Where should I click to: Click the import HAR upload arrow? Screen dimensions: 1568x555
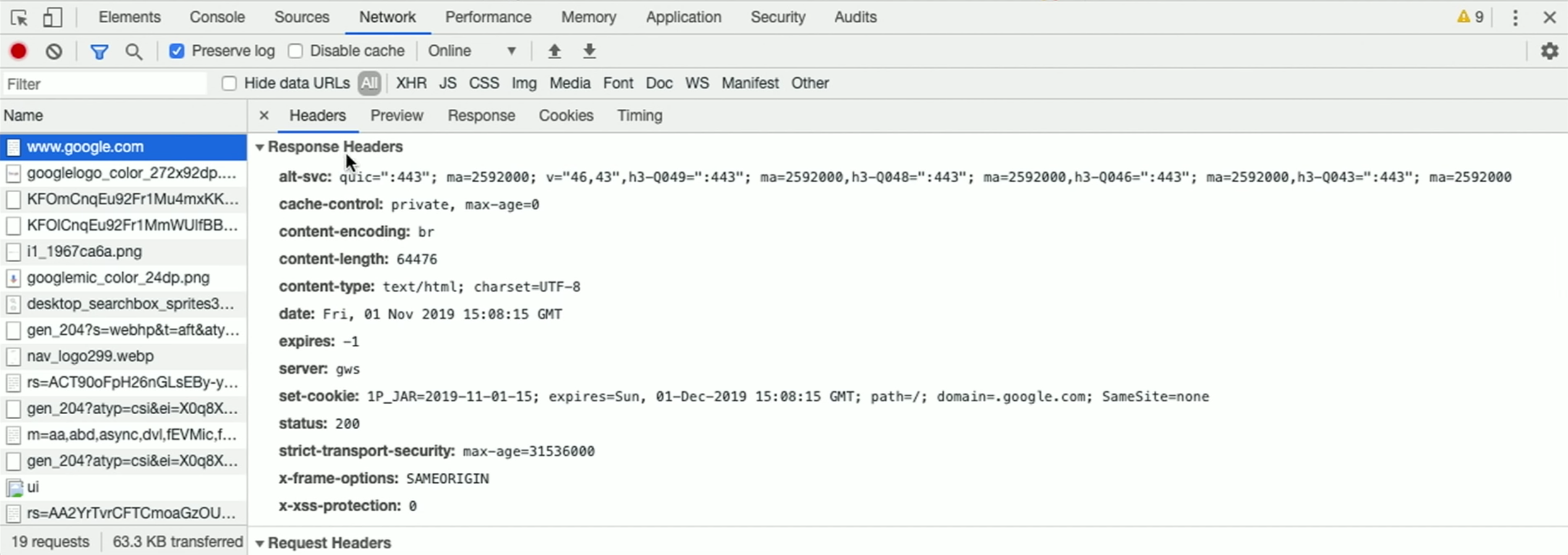pyautogui.click(x=555, y=51)
